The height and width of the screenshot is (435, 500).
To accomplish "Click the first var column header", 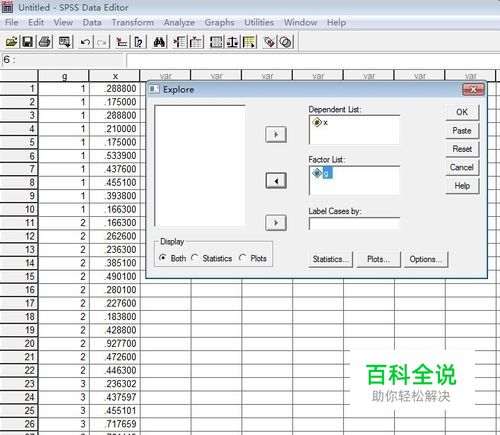I will (166, 76).
